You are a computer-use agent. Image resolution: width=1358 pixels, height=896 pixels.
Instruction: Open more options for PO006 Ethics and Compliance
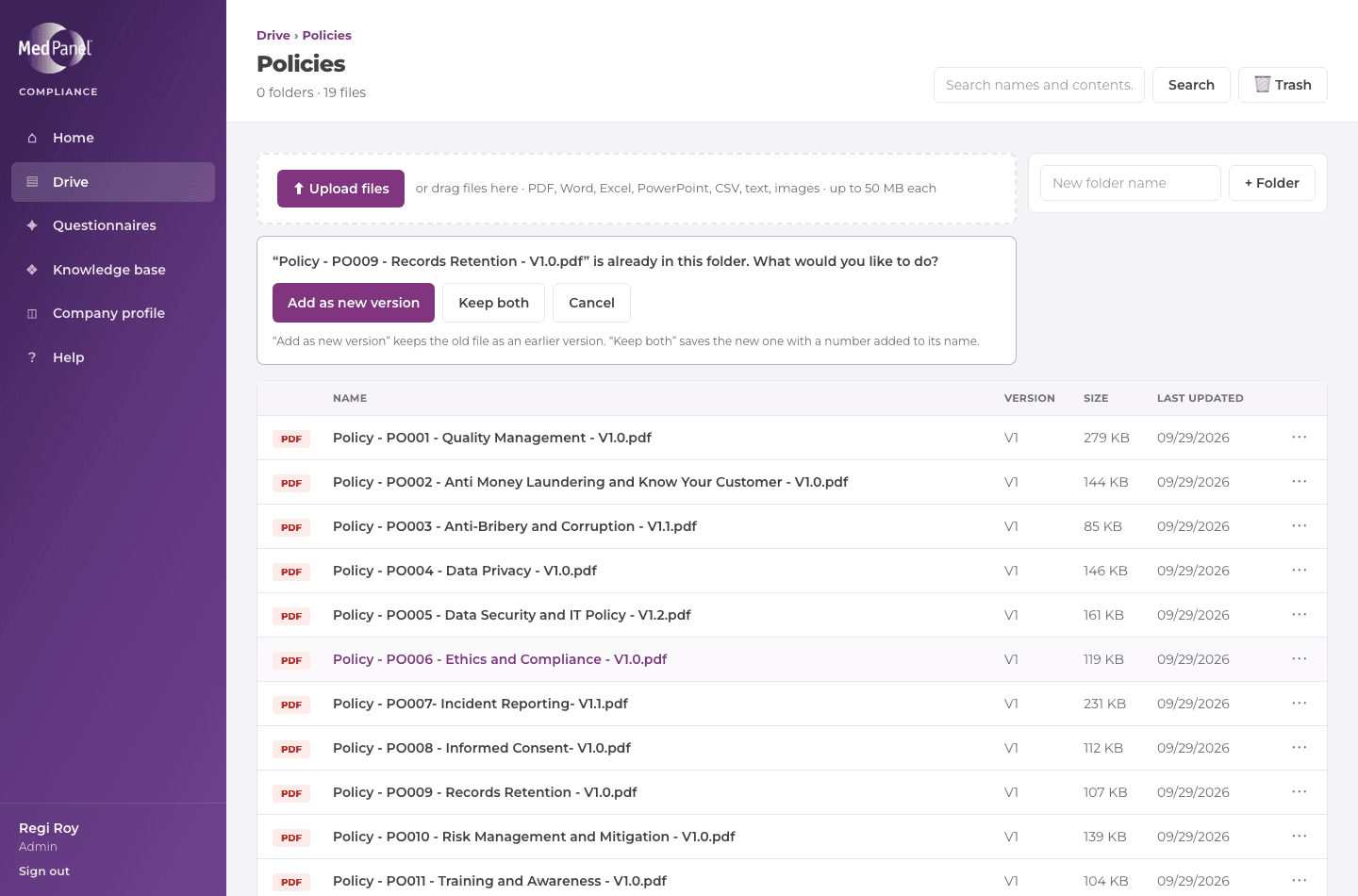[1300, 658]
